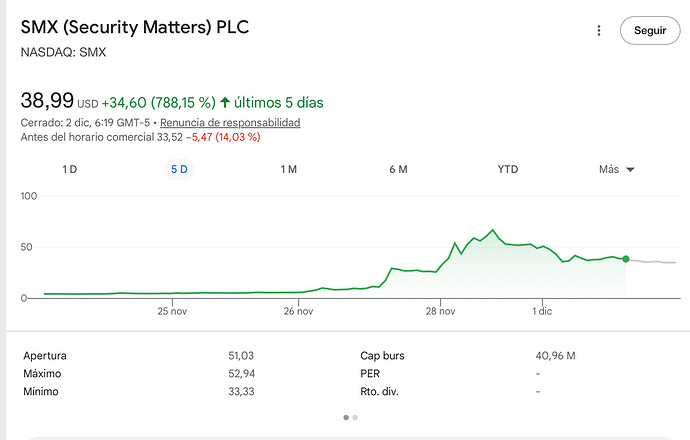
Task: Click the 38,99 current price value
Action: 47,100
